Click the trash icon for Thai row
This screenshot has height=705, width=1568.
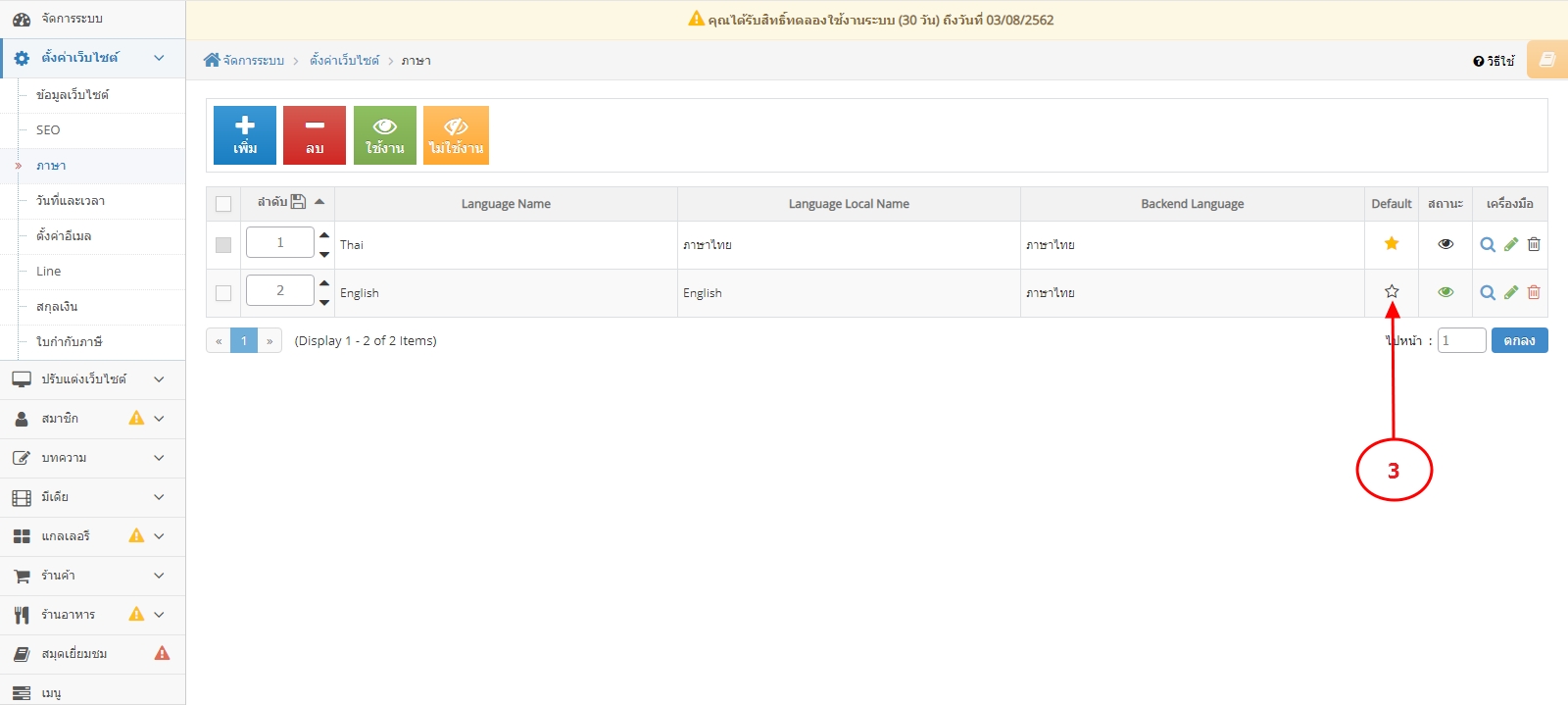pyautogui.click(x=1534, y=244)
